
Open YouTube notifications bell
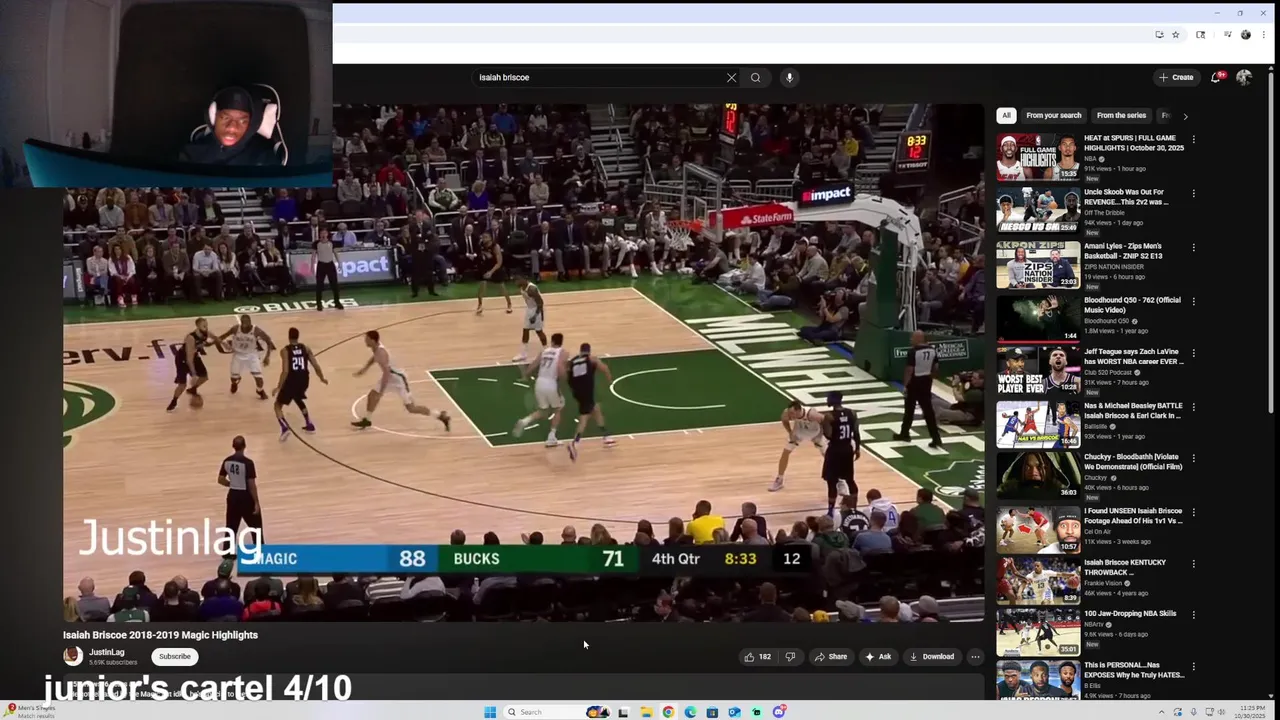[x=1216, y=77]
